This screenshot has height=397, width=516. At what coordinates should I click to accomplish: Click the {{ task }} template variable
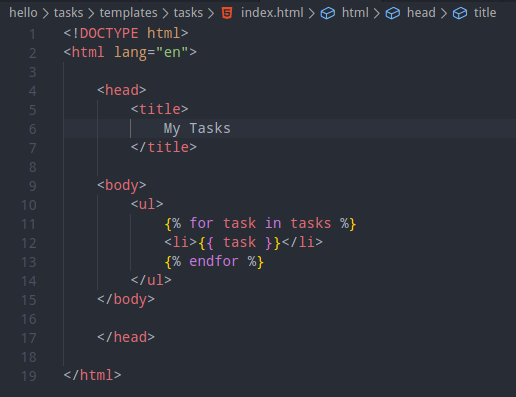coord(239,242)
